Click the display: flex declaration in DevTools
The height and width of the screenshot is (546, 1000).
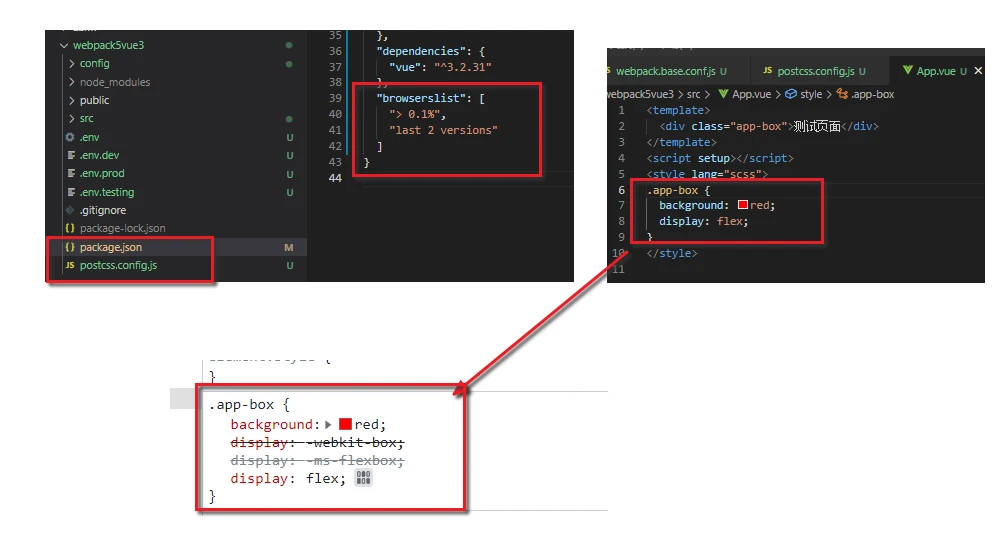[288, 478]
